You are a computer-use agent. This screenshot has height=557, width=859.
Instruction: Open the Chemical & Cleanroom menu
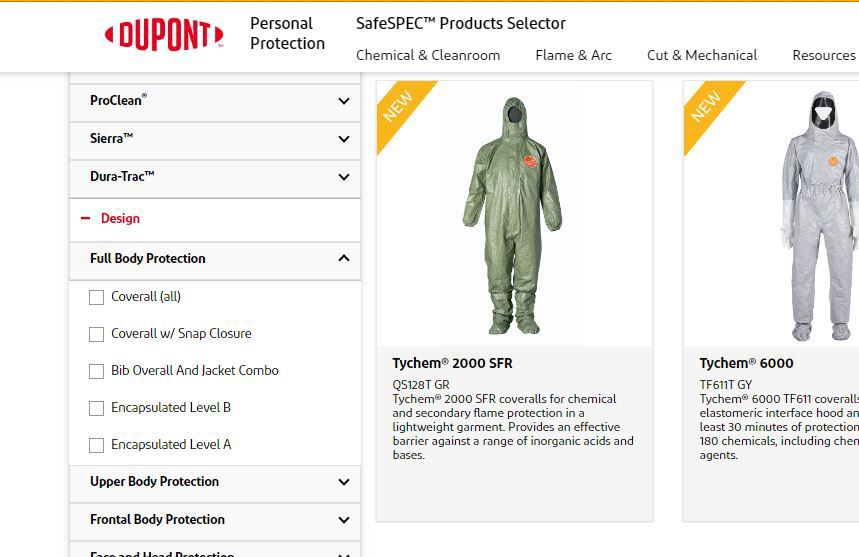tap(428, 55)
